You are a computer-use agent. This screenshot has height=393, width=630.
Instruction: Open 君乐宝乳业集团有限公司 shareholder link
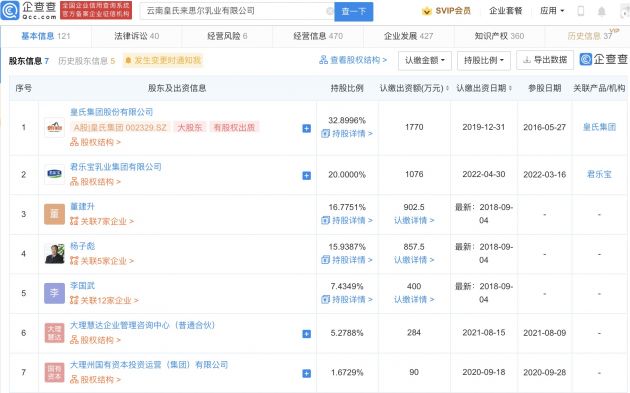point(116,167)
